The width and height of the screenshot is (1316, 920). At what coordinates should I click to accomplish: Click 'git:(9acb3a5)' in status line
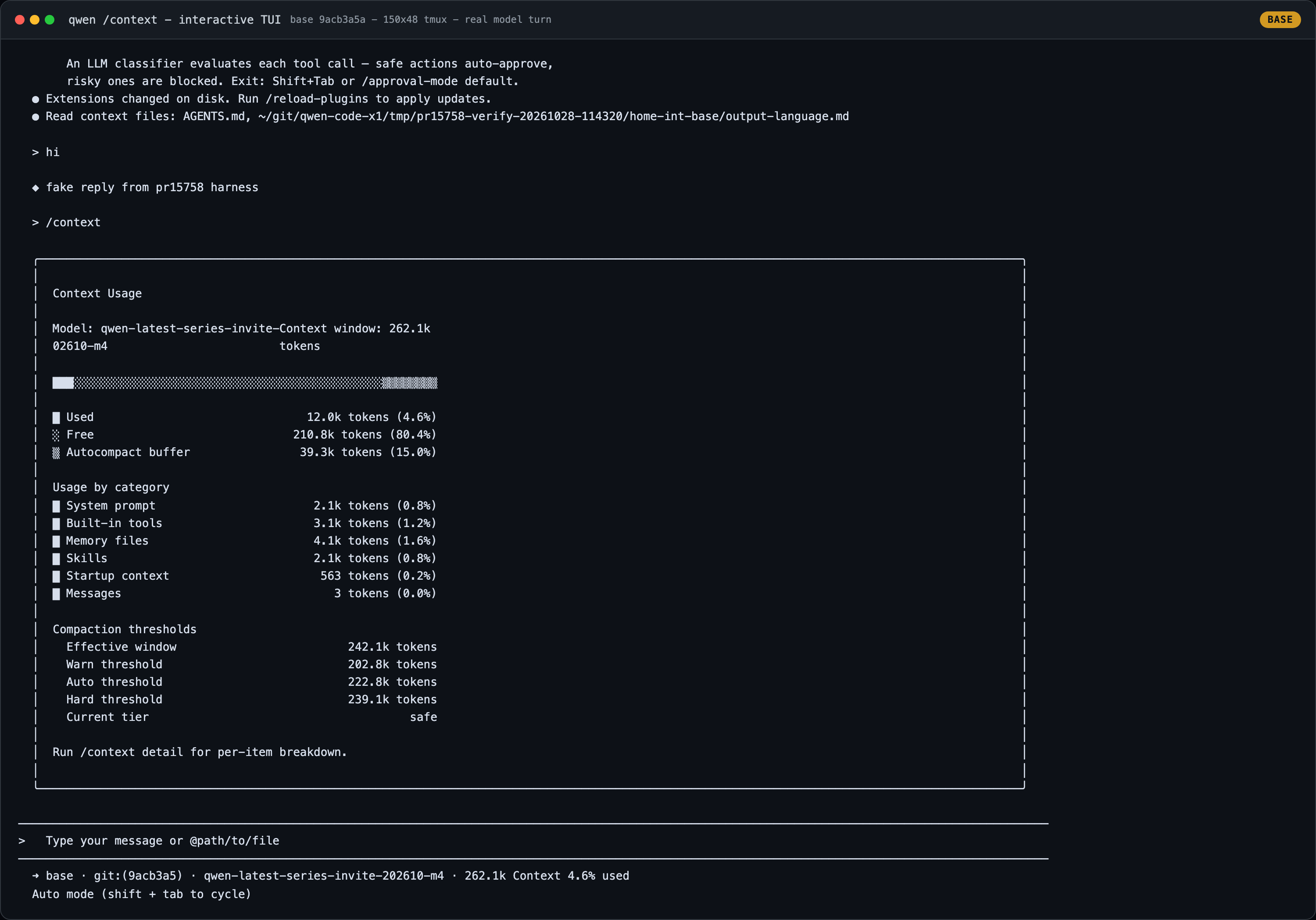tap(138, 876)
